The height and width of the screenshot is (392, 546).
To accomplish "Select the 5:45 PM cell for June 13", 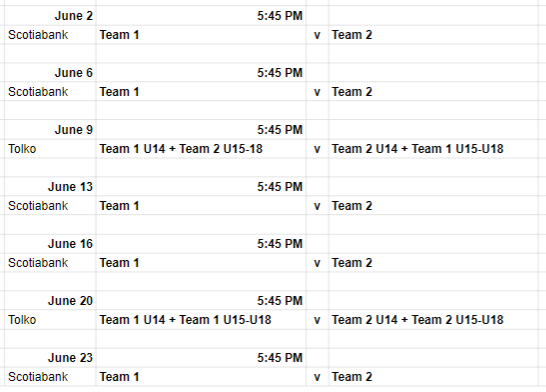I will point(201,187).
